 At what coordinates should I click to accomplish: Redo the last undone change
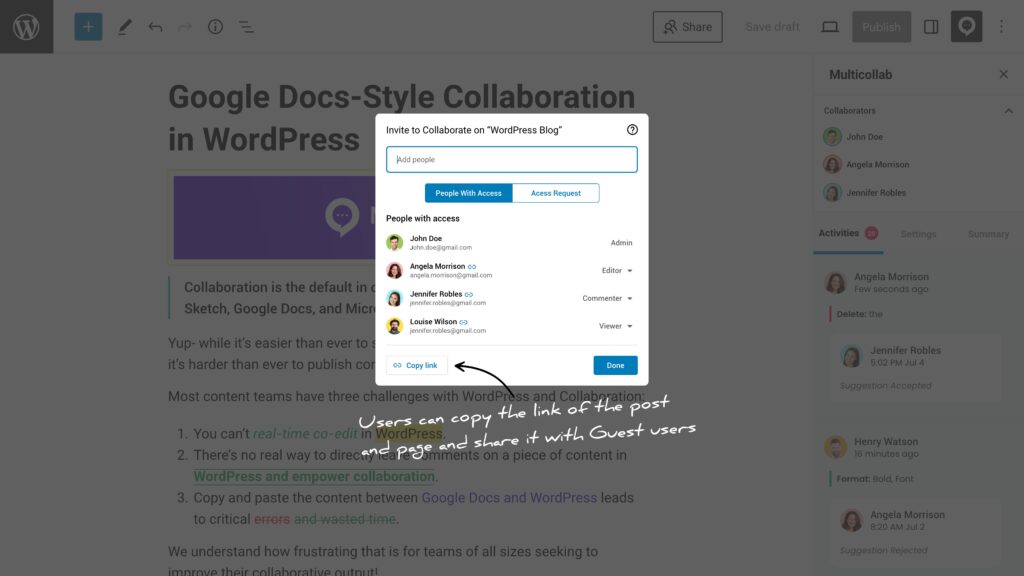[x=185, y=27]
